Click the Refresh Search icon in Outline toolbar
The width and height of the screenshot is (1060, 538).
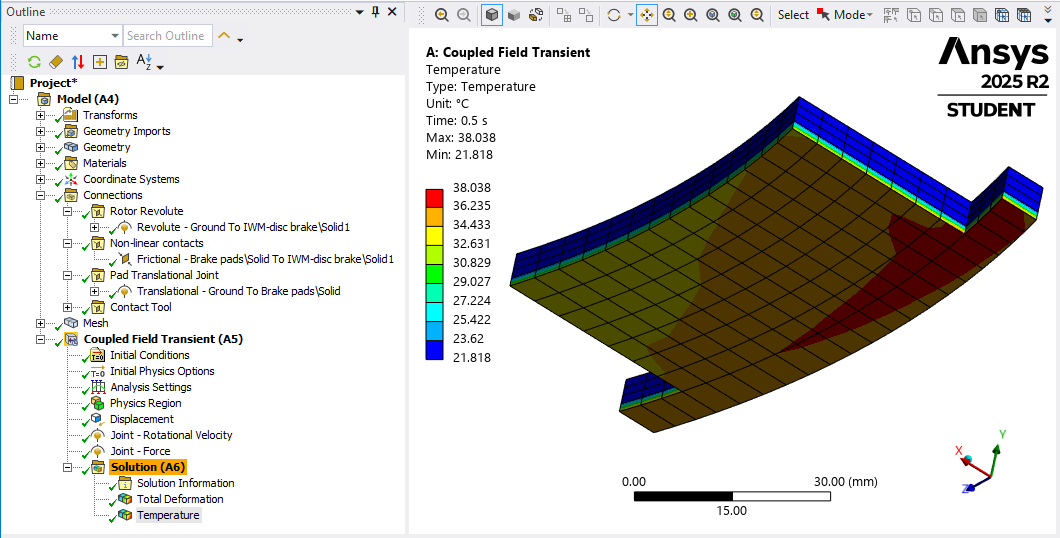(x=34, y=62)
